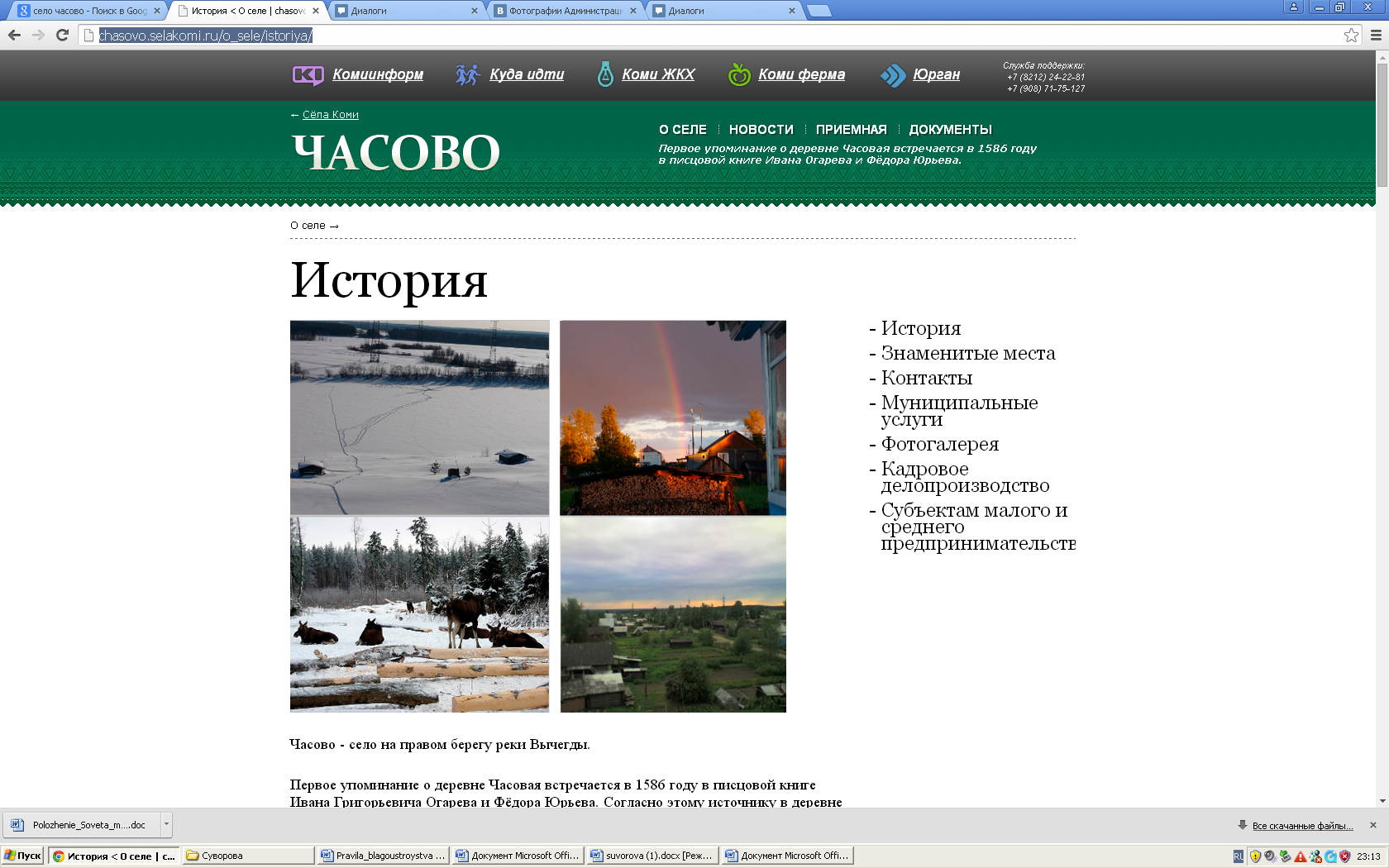
Task: Switch to the село часово Google search tab
Action: (88, 11)
